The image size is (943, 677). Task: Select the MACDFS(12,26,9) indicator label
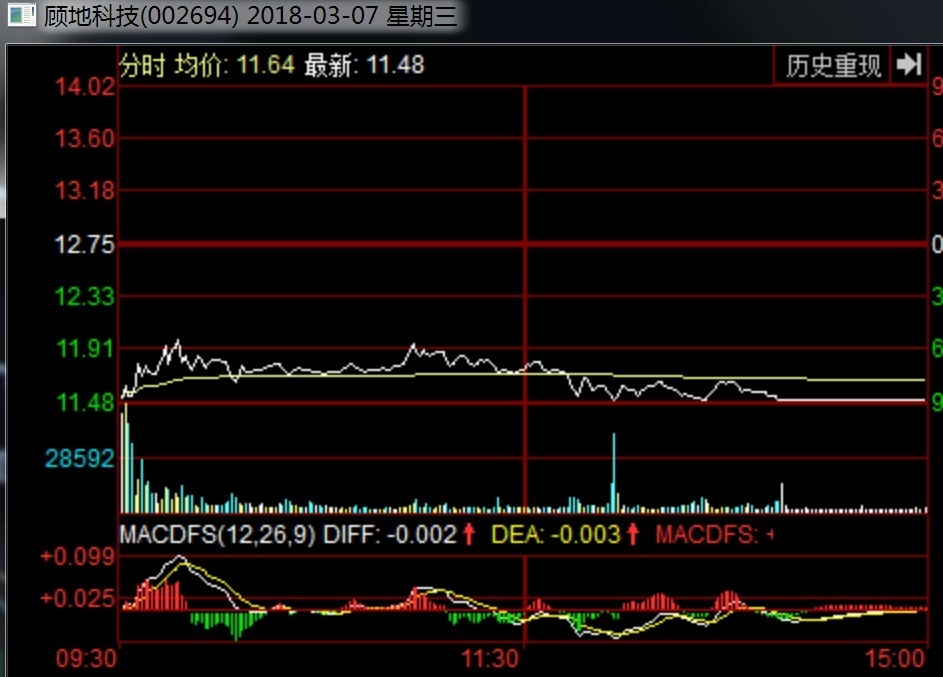[217, 534]
